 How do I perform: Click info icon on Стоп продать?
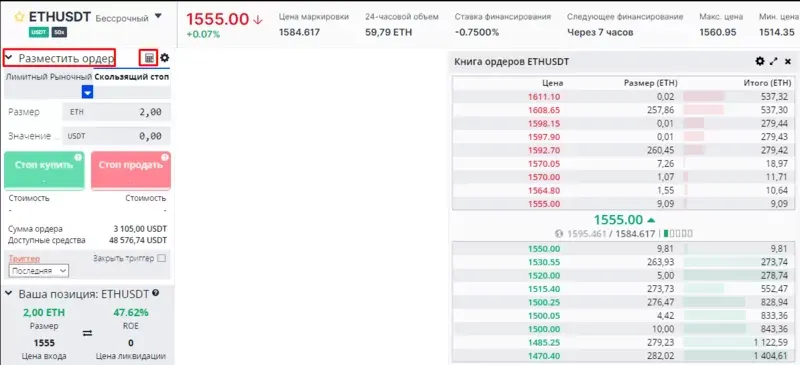point(165,157)
